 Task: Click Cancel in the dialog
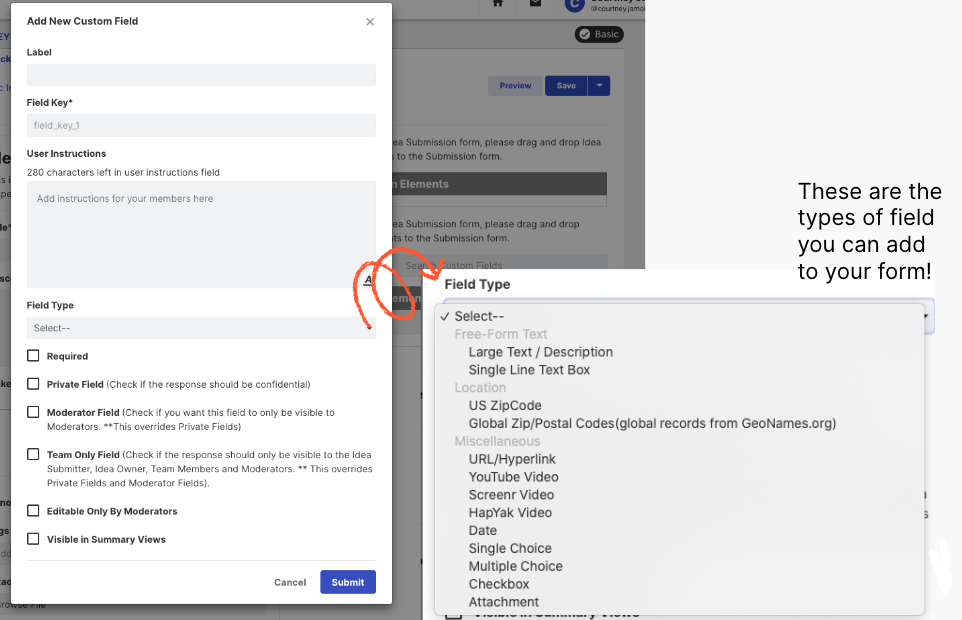290,582
